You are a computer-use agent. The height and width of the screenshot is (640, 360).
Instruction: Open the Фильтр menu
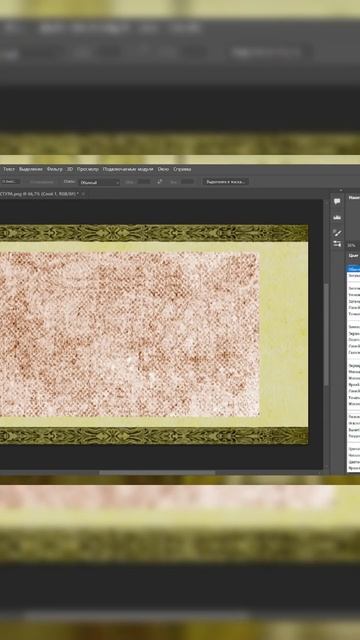tap(55, 169)
